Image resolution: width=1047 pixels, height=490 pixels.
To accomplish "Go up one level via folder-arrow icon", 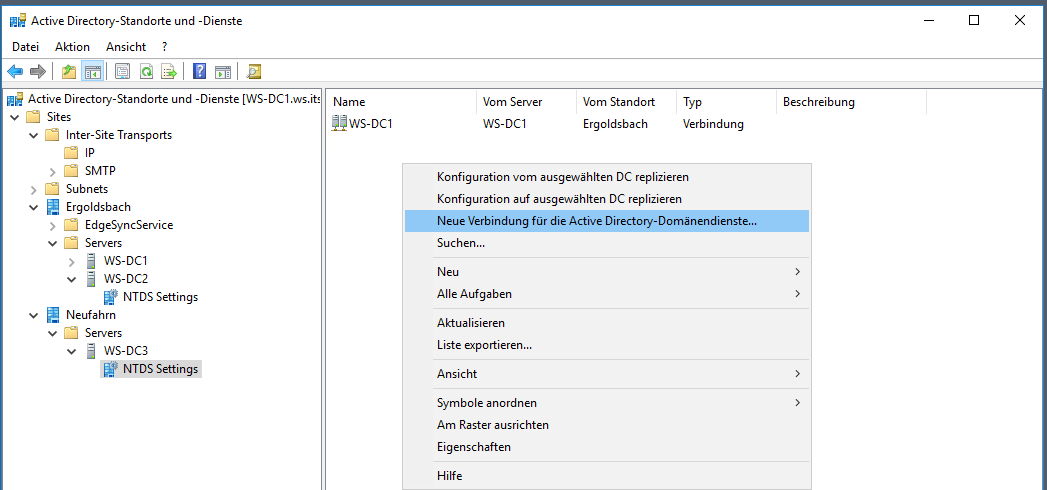I will (69, 71).
